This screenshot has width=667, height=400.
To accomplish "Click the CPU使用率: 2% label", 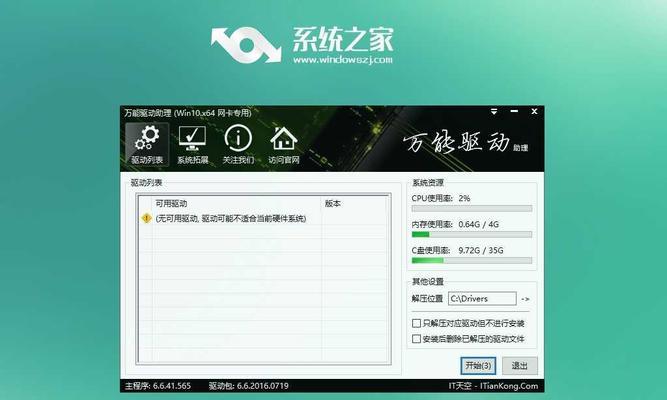I will pyautogui.click(x=441, y=198).
